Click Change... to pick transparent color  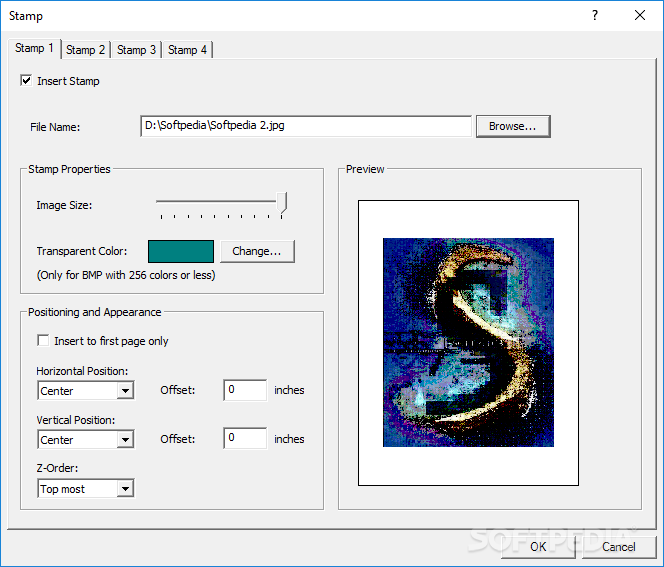point(257,252)
